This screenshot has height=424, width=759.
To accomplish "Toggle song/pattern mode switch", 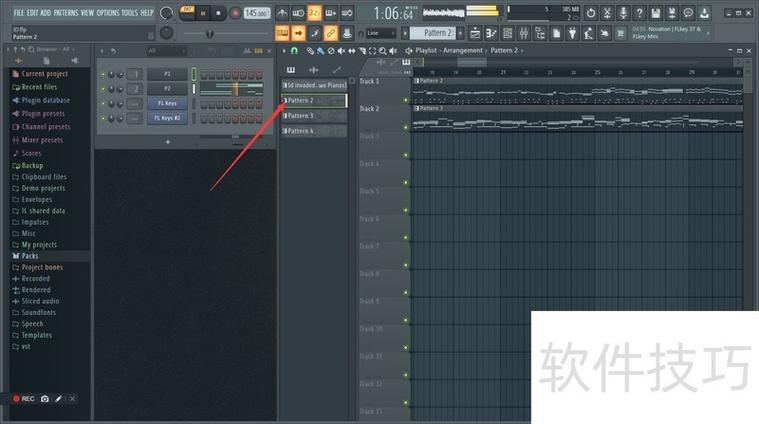I will 187,13.
